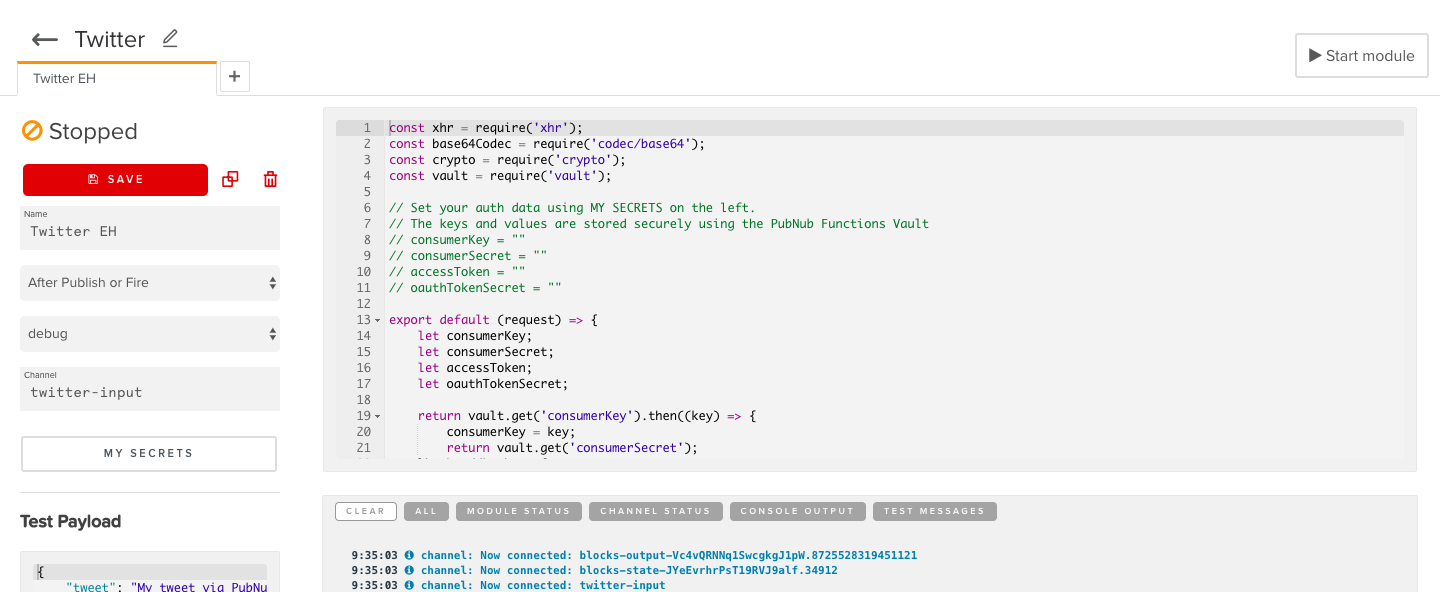Click vault.get('consumerSecret') on line 21
Screen dimensions: 1440x592
(572, 448)
